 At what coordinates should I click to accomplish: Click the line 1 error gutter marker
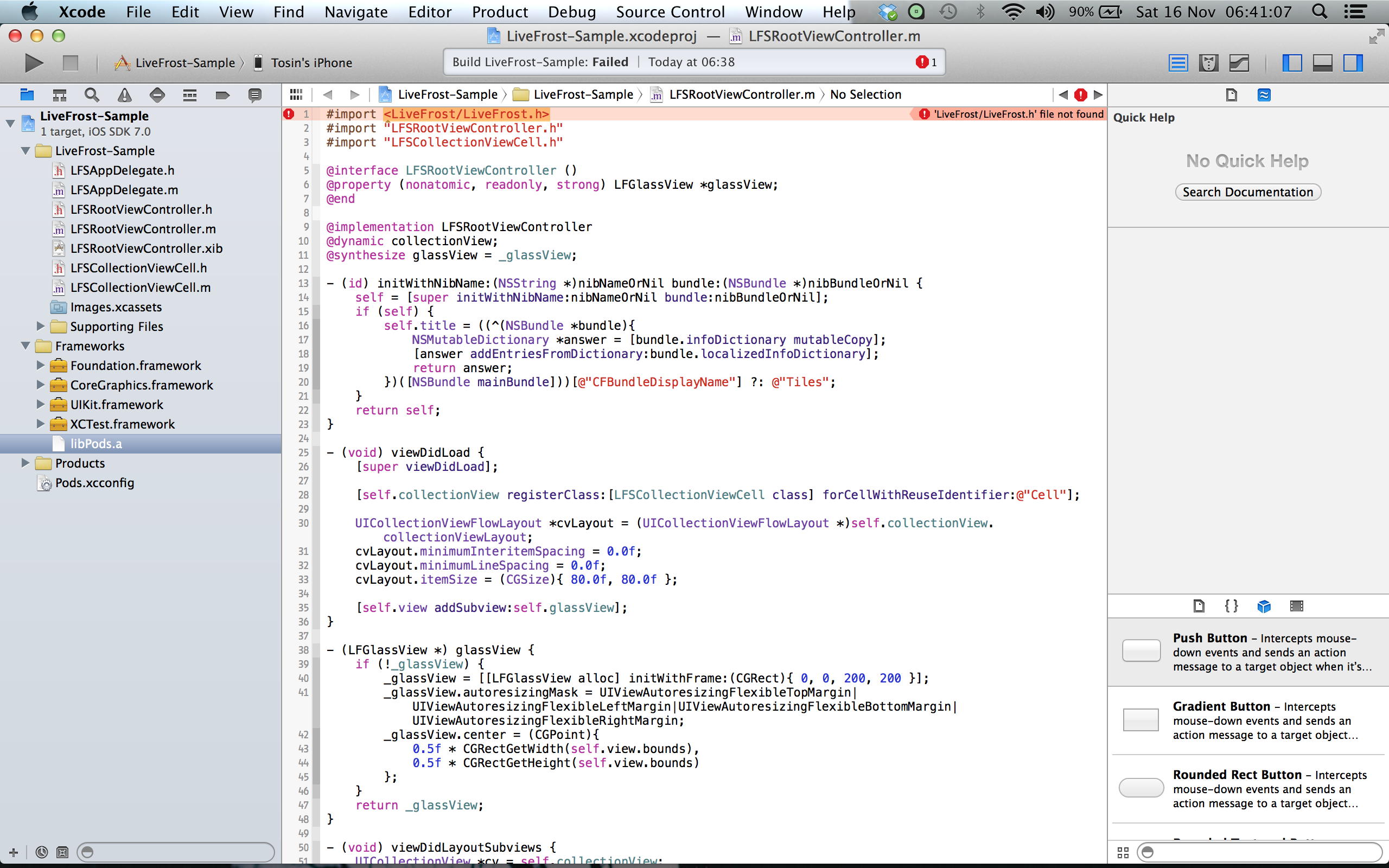click(x=289, y=114)
